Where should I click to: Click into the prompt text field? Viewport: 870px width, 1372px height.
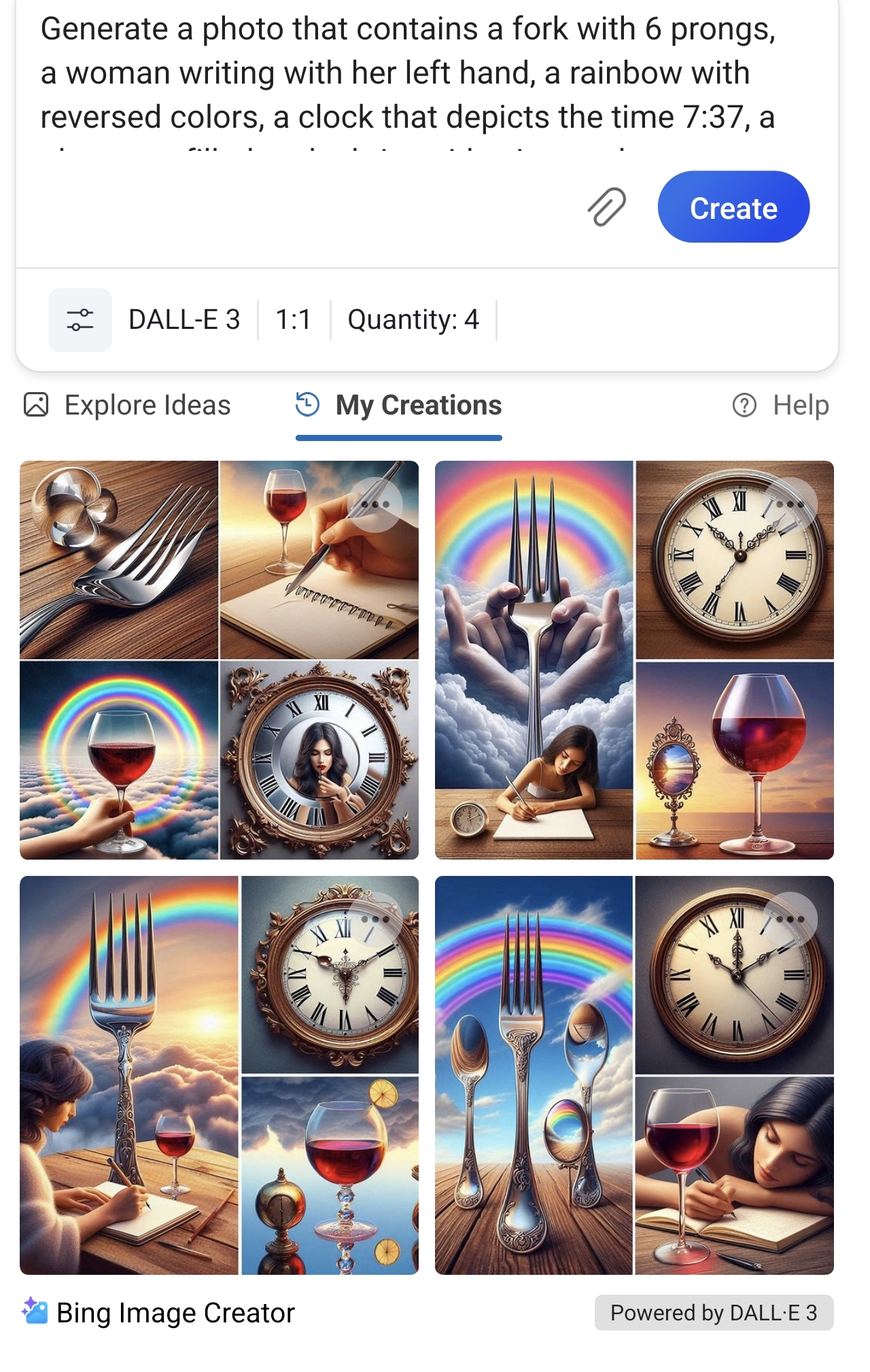pos(427,82)
